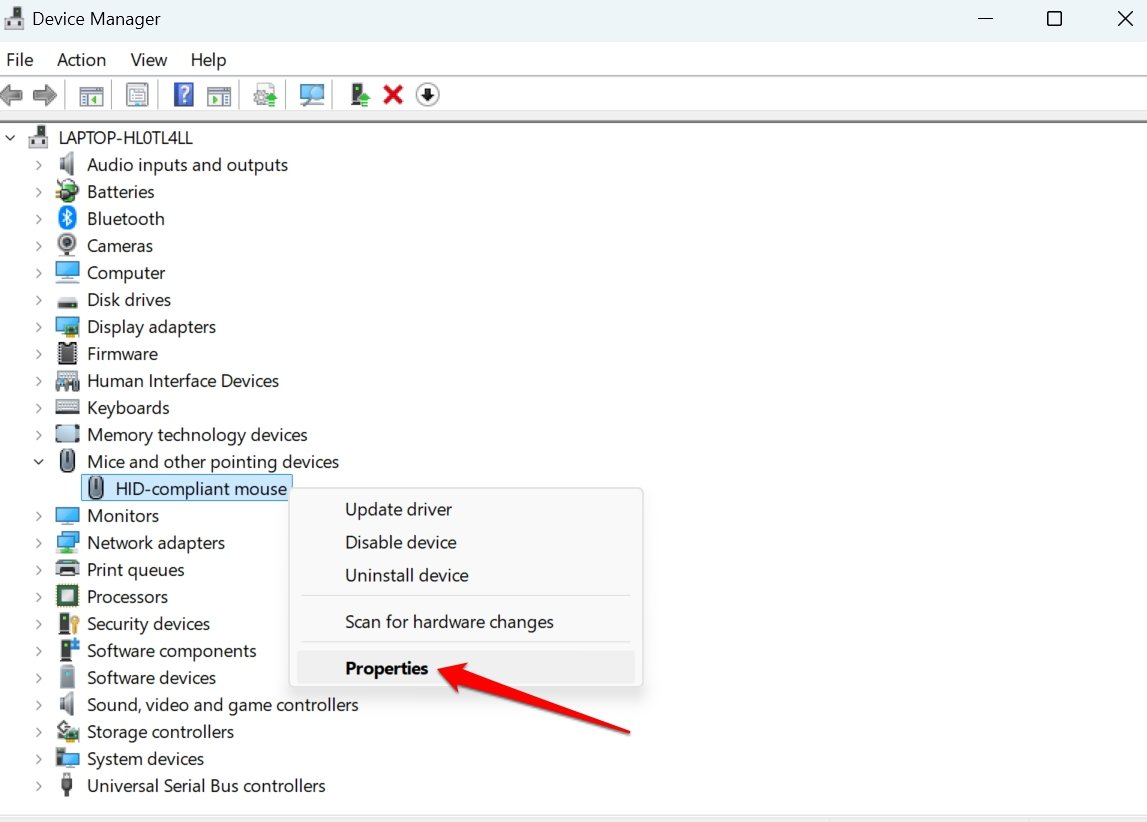Expand the Human Interface Devices node

pos(39,381)
